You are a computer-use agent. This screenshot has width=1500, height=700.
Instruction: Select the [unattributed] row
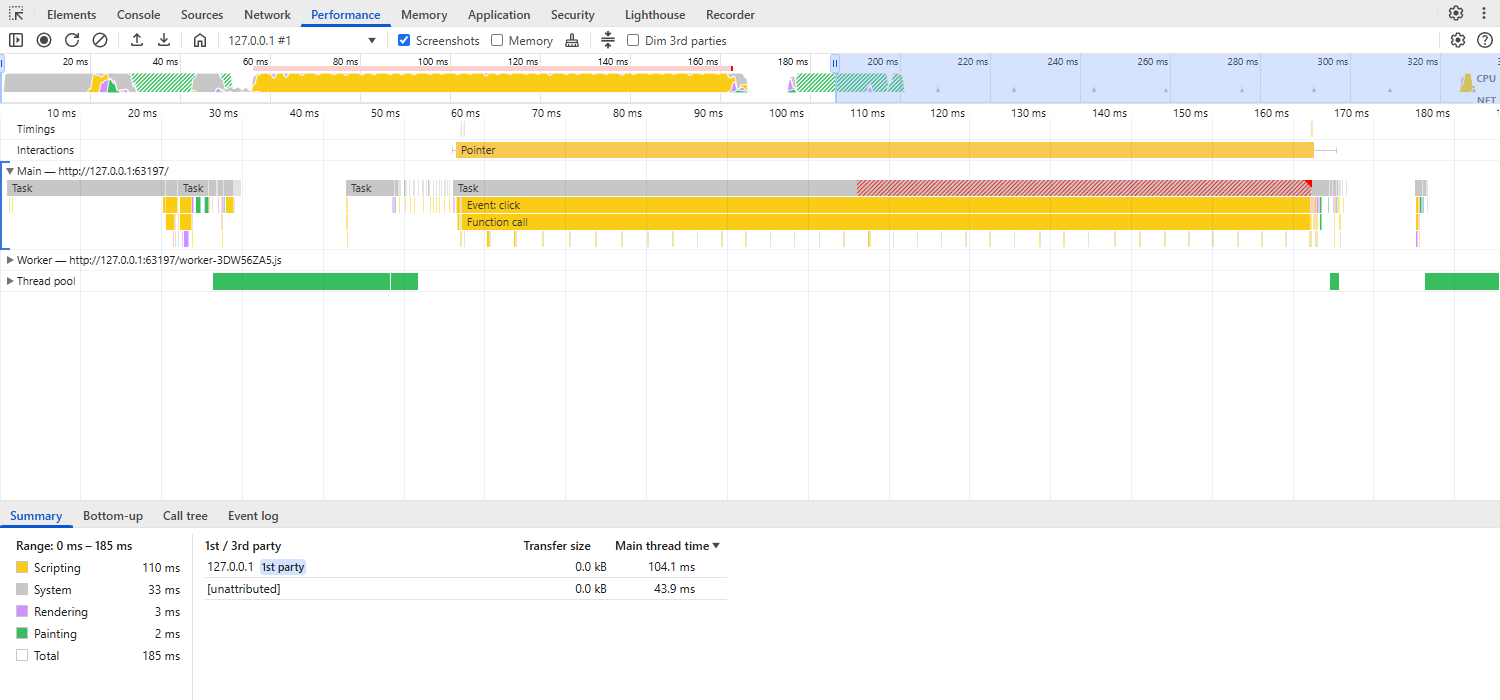point(465,589)
